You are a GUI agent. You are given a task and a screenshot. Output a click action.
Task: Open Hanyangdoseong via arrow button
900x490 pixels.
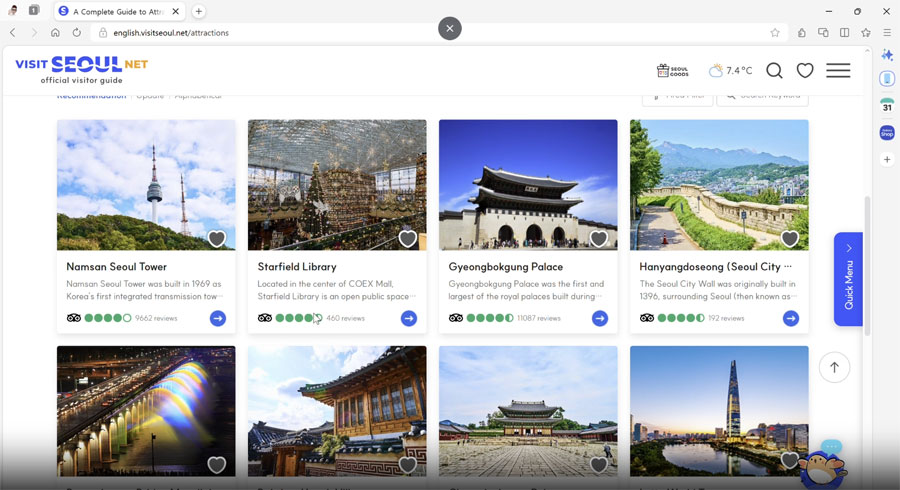click(x=791, y=318)
